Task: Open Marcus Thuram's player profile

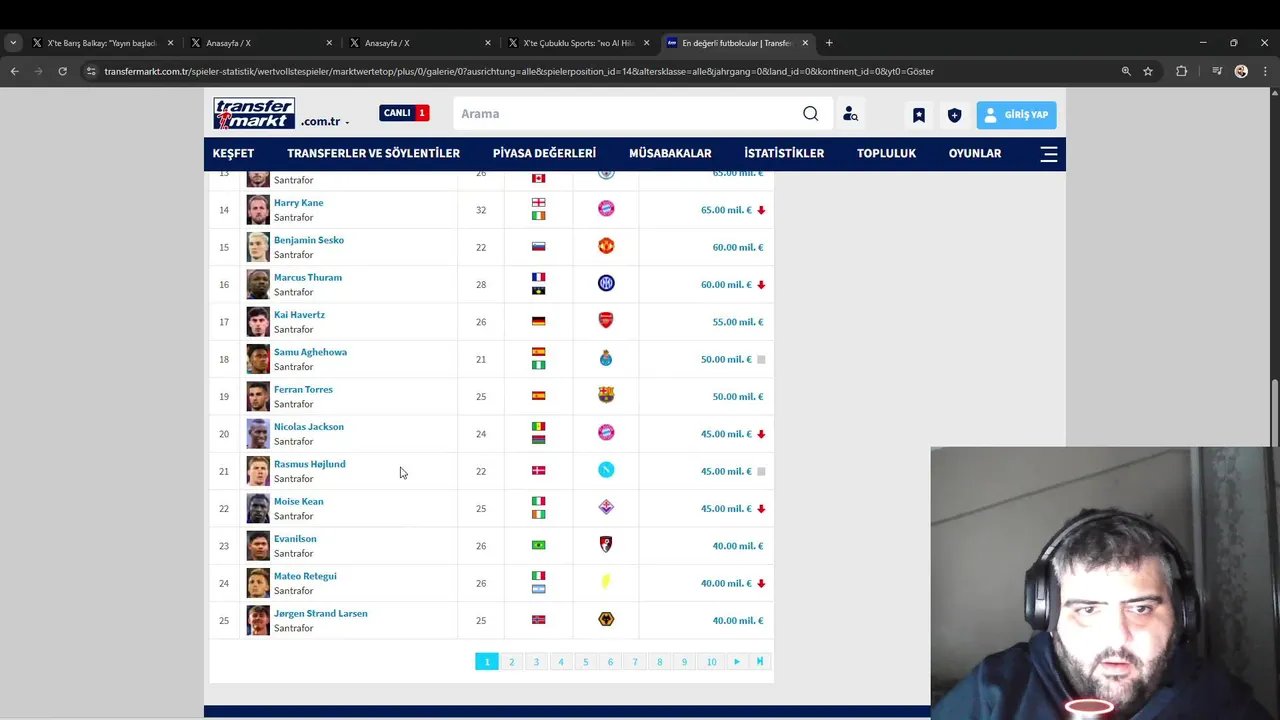Action: [x=308, y=277]
